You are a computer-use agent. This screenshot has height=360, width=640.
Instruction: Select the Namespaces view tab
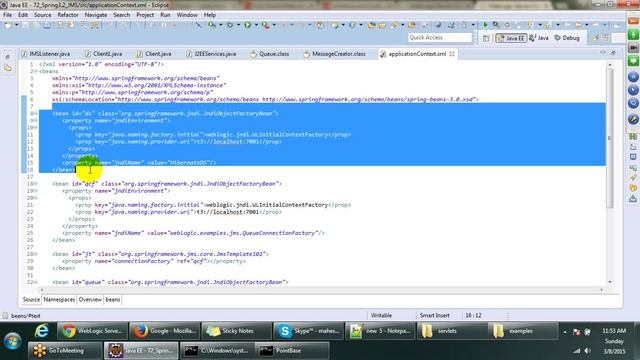59,300
